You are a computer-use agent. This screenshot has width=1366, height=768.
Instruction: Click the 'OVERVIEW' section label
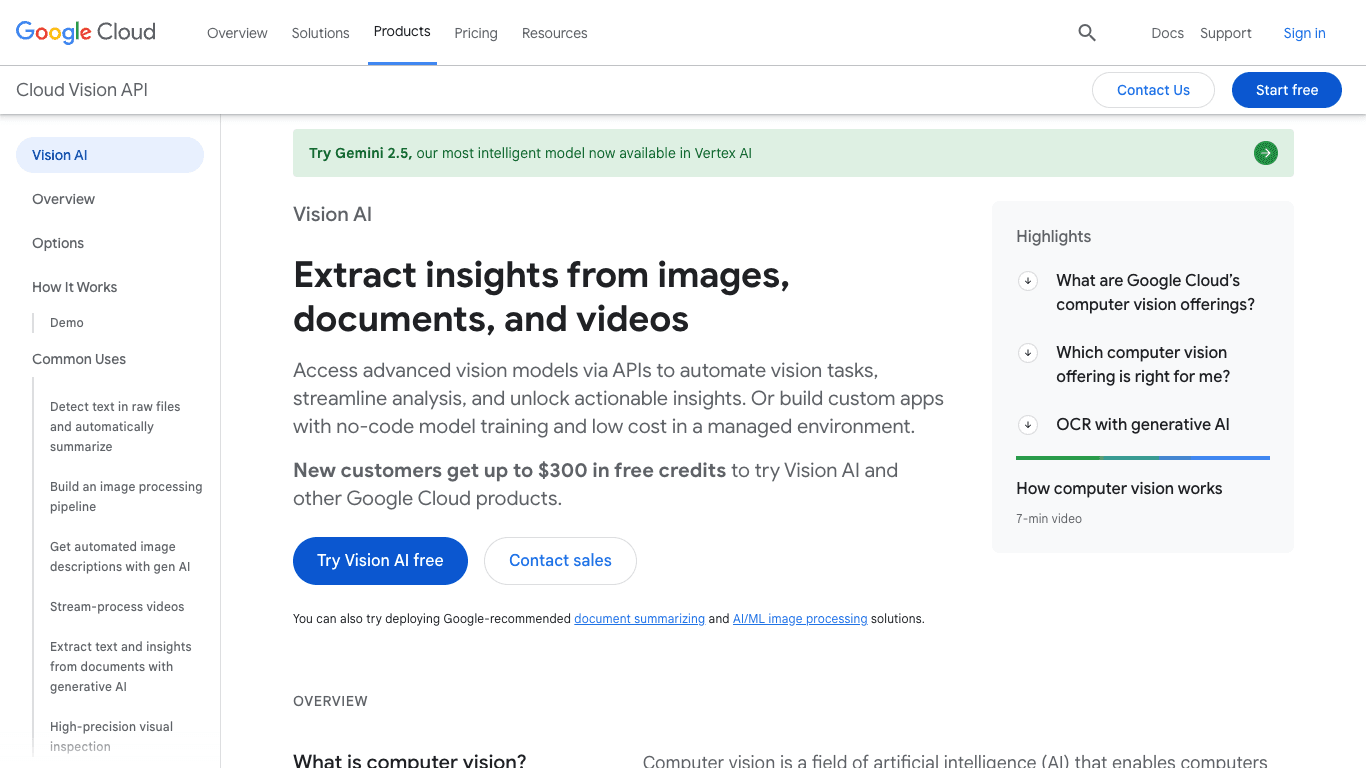coord(330,701)
